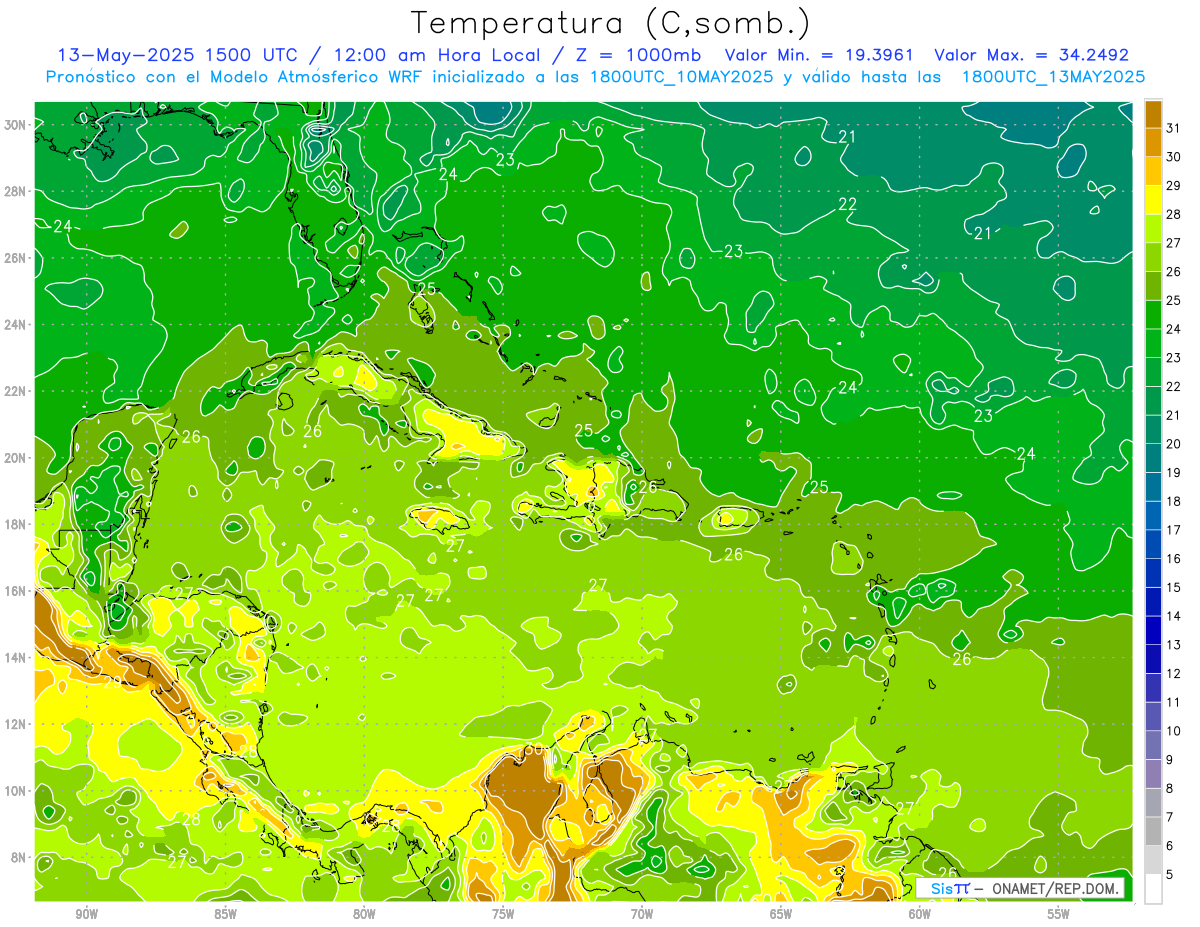Click the color scale label 31
1200x927 pixels.
tap(1173, 128)
